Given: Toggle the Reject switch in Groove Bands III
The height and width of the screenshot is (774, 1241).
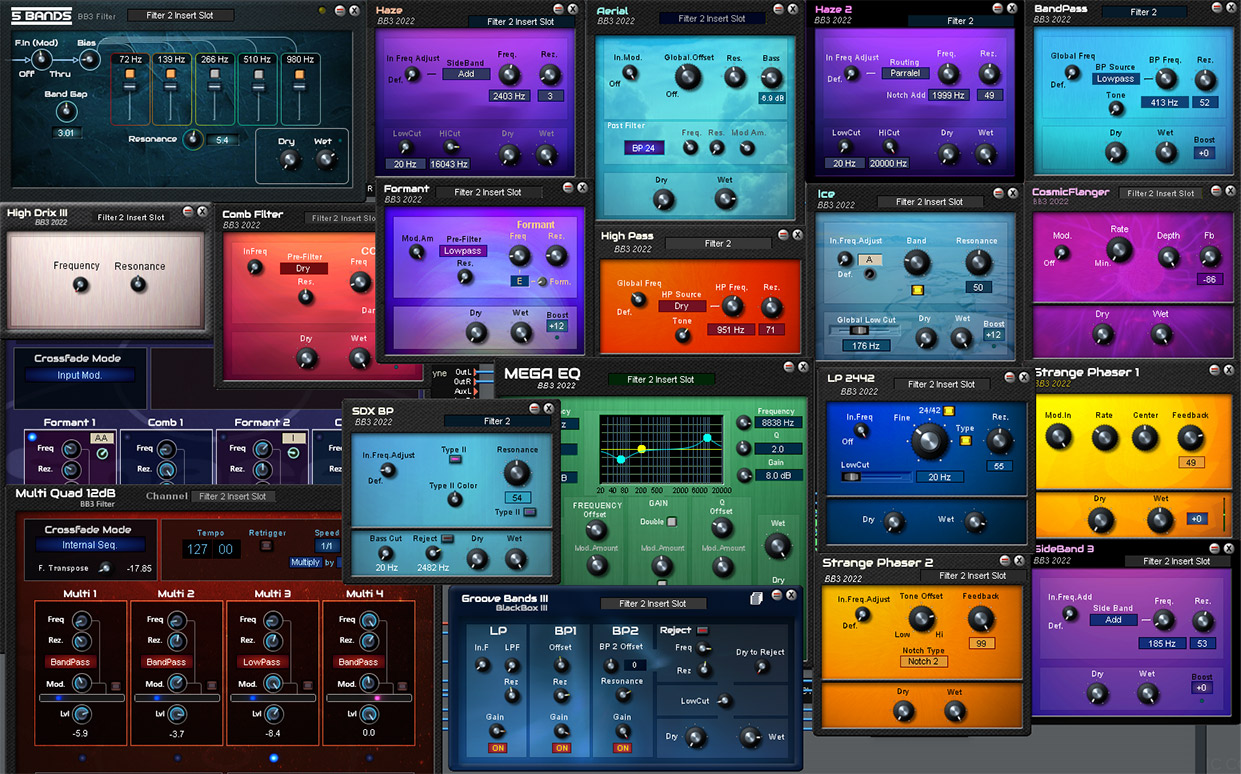Looking at the screenshot, I should [702, 631].
